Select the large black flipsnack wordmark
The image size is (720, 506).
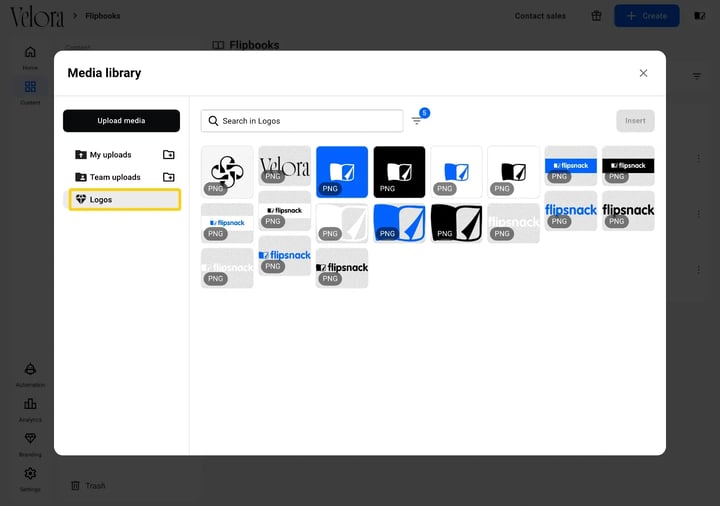[628, 211]
